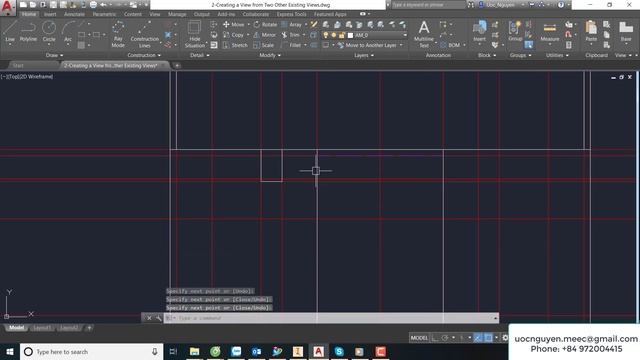Viewport: 640px width, 360px height.
Task: Click the AM_0 layer color swatch
Action: (350, 36)
